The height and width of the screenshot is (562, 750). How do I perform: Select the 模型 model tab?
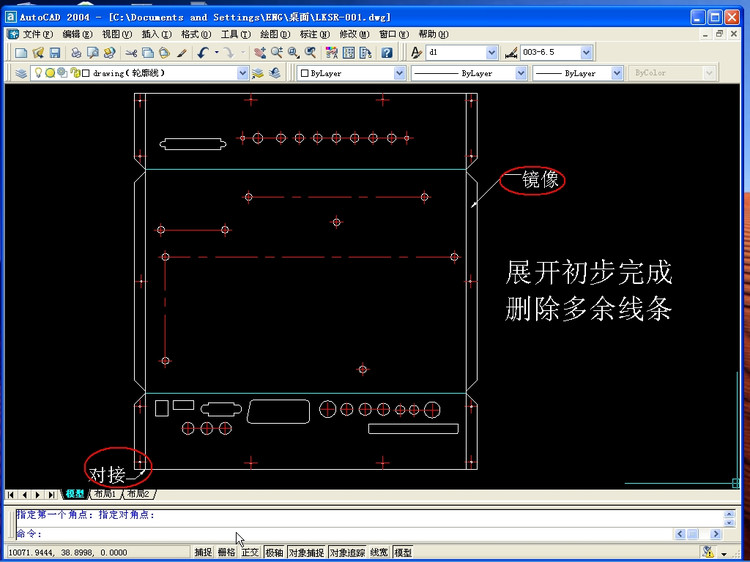pos(75,494)
